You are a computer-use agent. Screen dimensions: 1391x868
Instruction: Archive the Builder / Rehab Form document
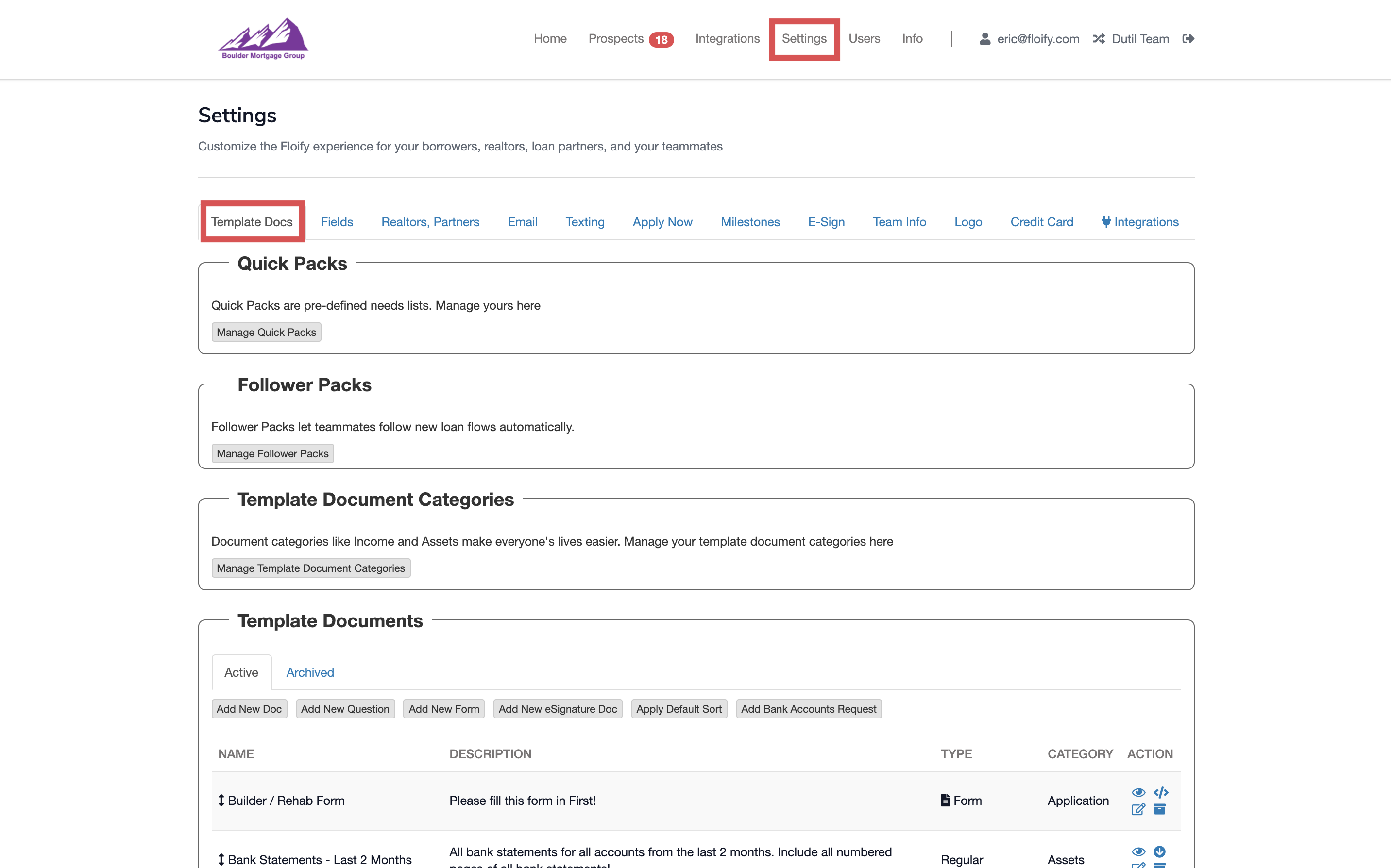[1159, 809]
